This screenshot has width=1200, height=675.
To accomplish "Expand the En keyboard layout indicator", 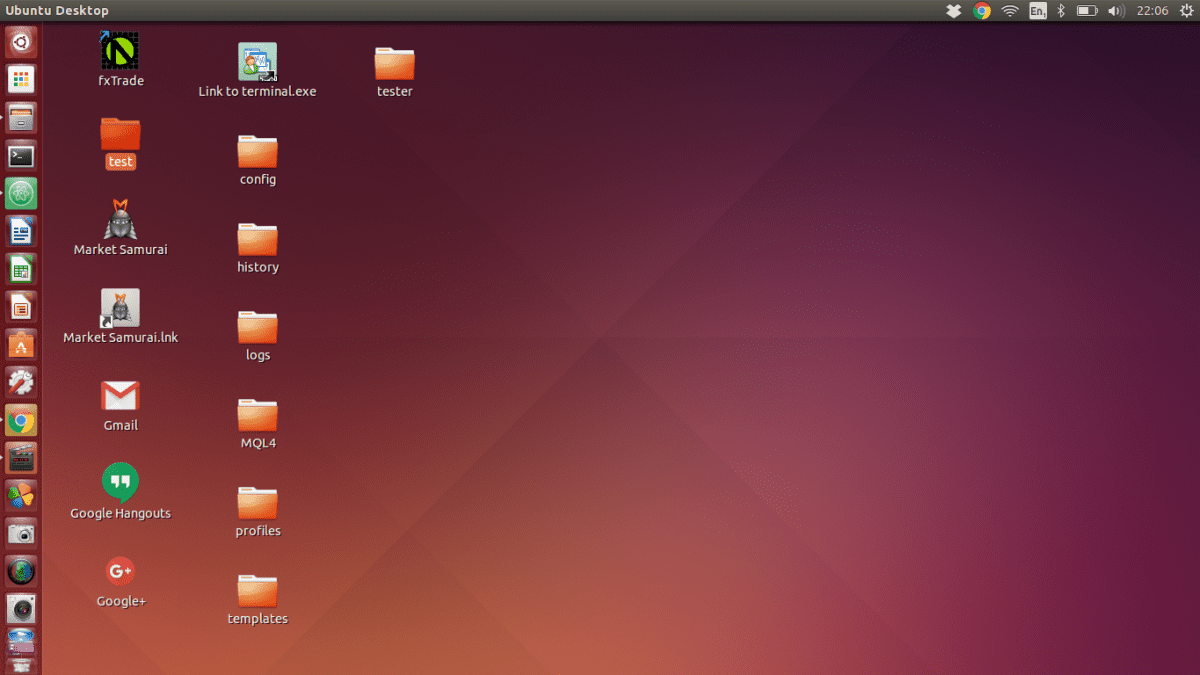I will 1038,11.
